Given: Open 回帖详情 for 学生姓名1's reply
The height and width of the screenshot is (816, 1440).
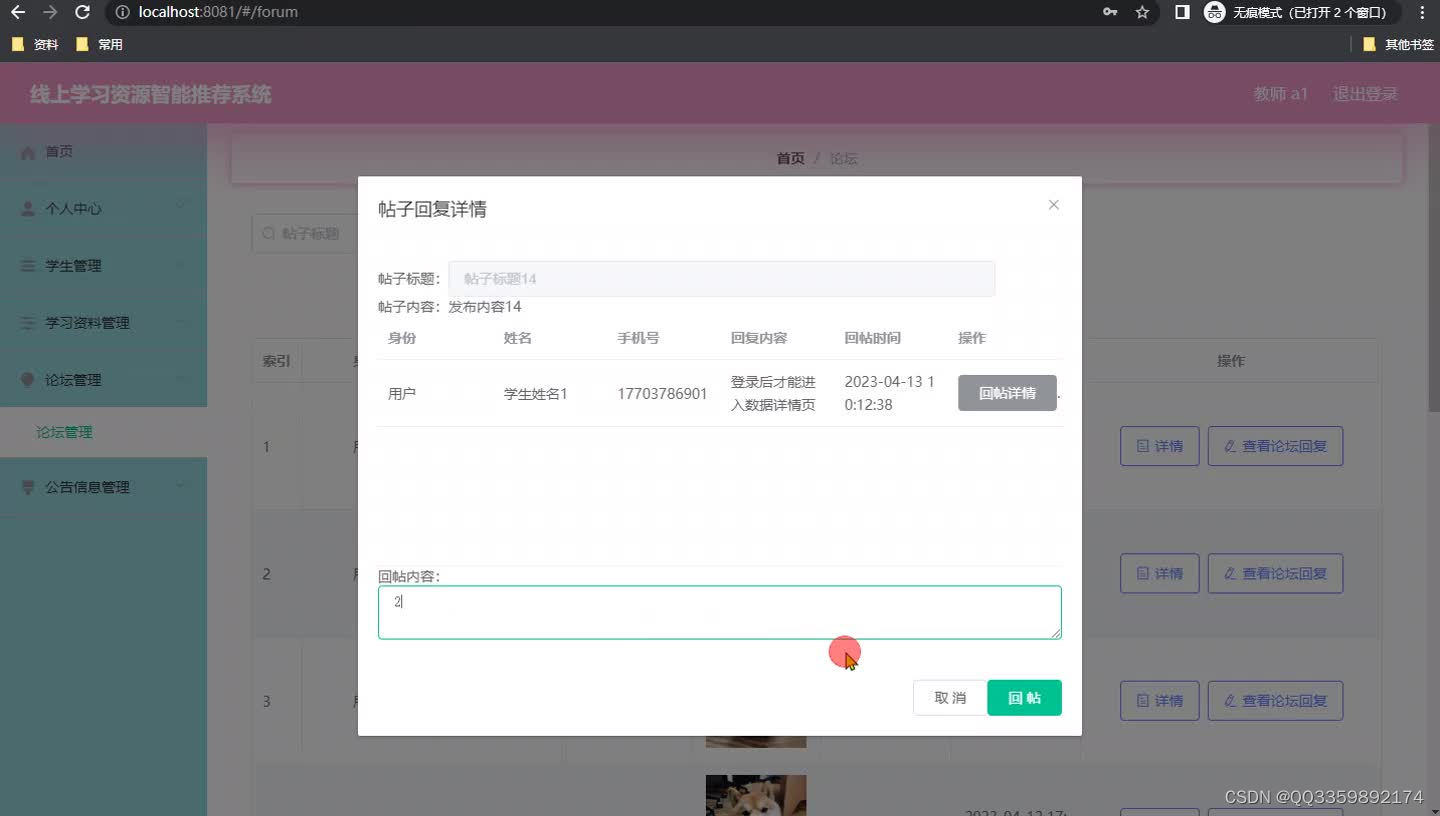Looking at the screenshot, I should (x=1007, y=393).
